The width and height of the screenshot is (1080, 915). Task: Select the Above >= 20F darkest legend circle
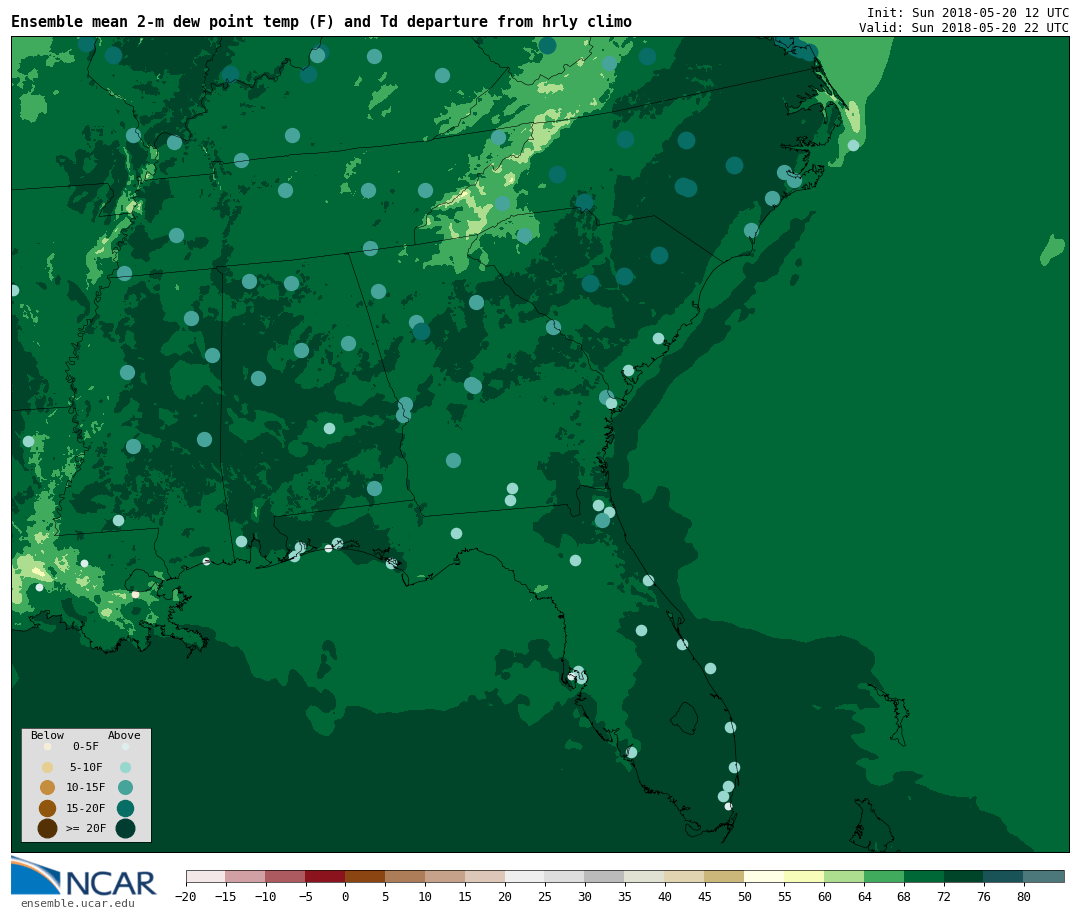(125, 828)
